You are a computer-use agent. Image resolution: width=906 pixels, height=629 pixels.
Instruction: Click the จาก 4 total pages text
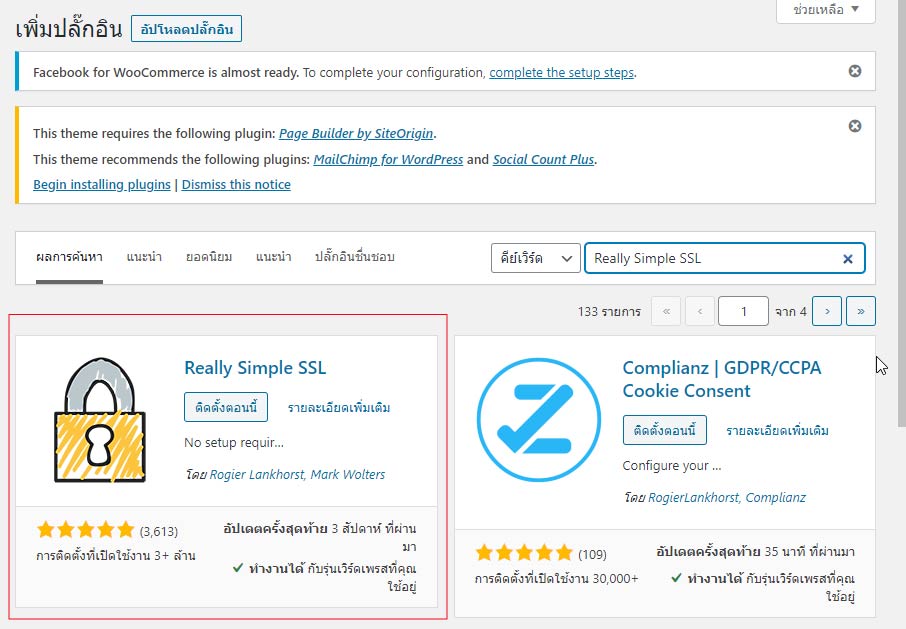[791, 312]
